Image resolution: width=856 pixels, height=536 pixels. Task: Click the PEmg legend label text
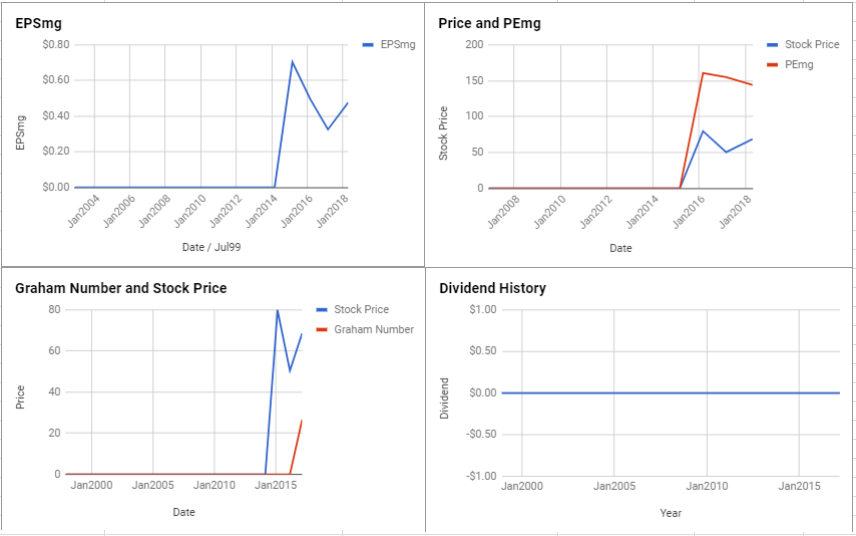[799, 65]
